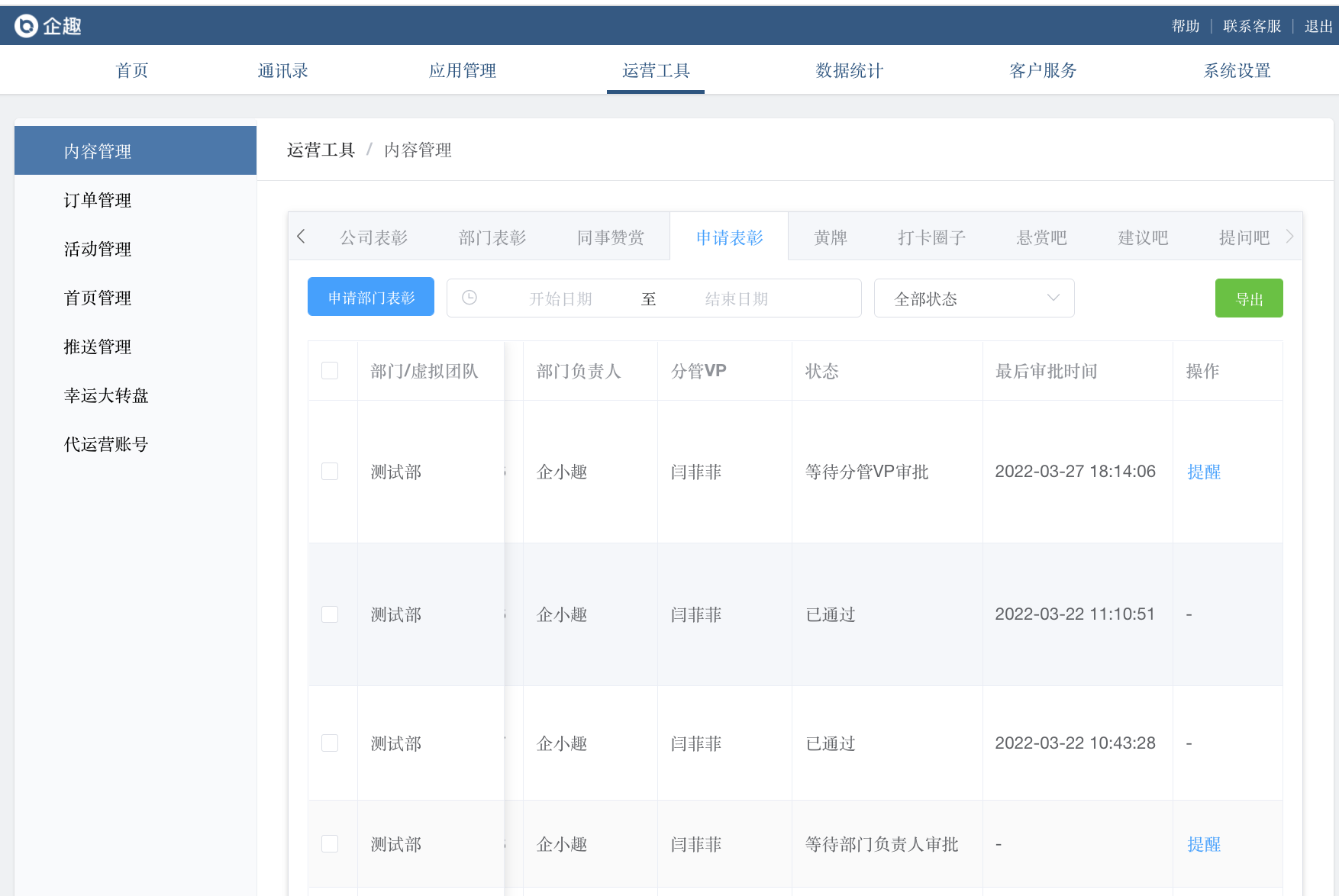Switch to the 提问吧 tab
The width and height of the screenshot is (1339, 896).
[x=1244, y=237]
